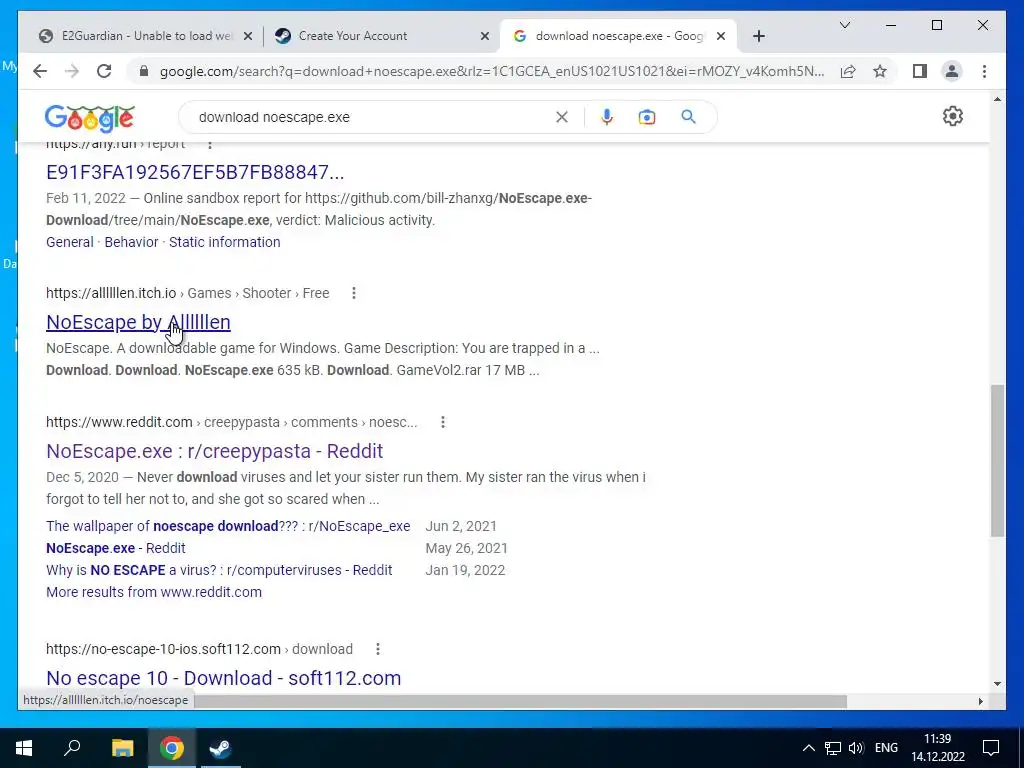Open the Chrome side panel
The height and width of the screenshot is (768, 1024).
point(920,71)
